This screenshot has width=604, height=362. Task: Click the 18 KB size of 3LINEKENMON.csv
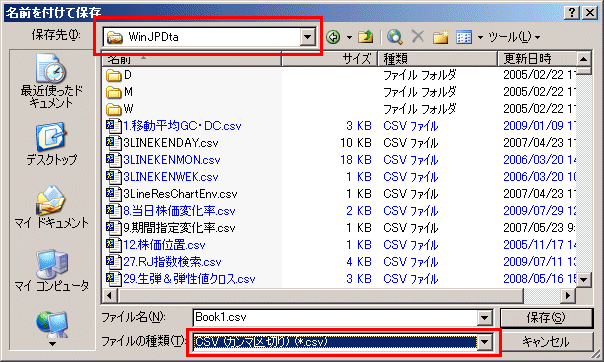point(356,159)
